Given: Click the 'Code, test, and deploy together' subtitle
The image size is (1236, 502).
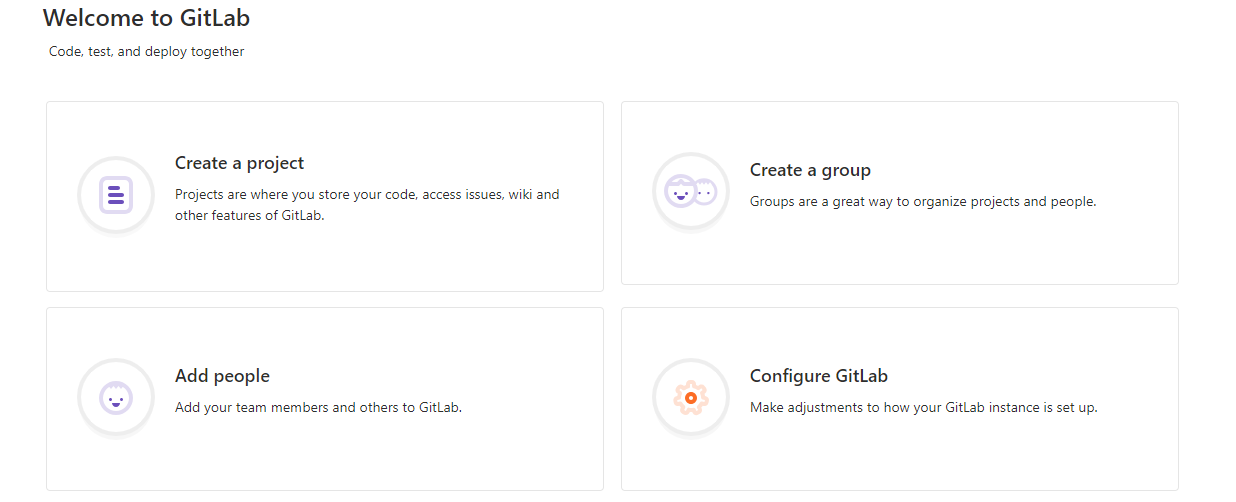Looking at the screenshot, I should [x=147, y=51].
